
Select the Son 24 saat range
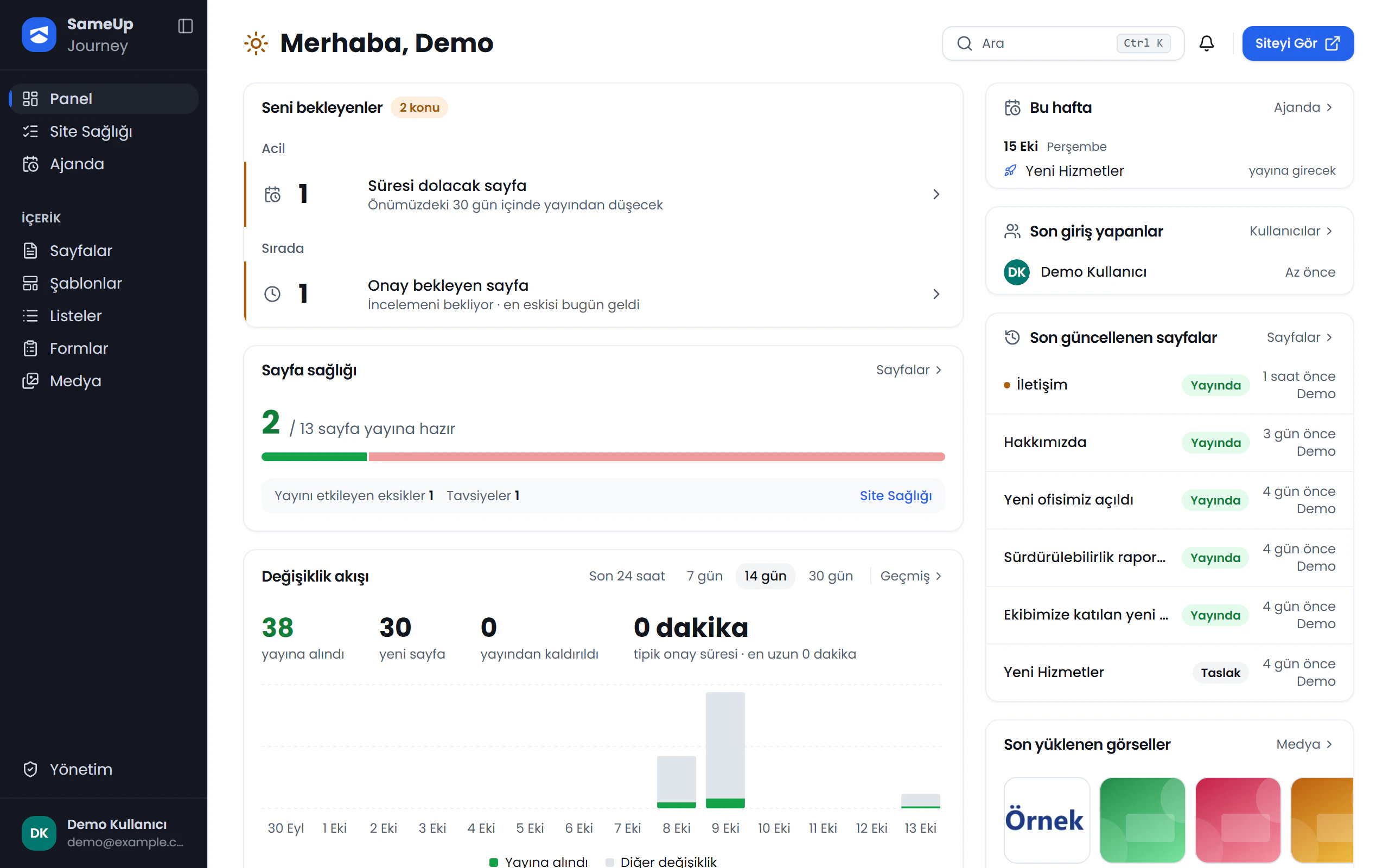627,576
